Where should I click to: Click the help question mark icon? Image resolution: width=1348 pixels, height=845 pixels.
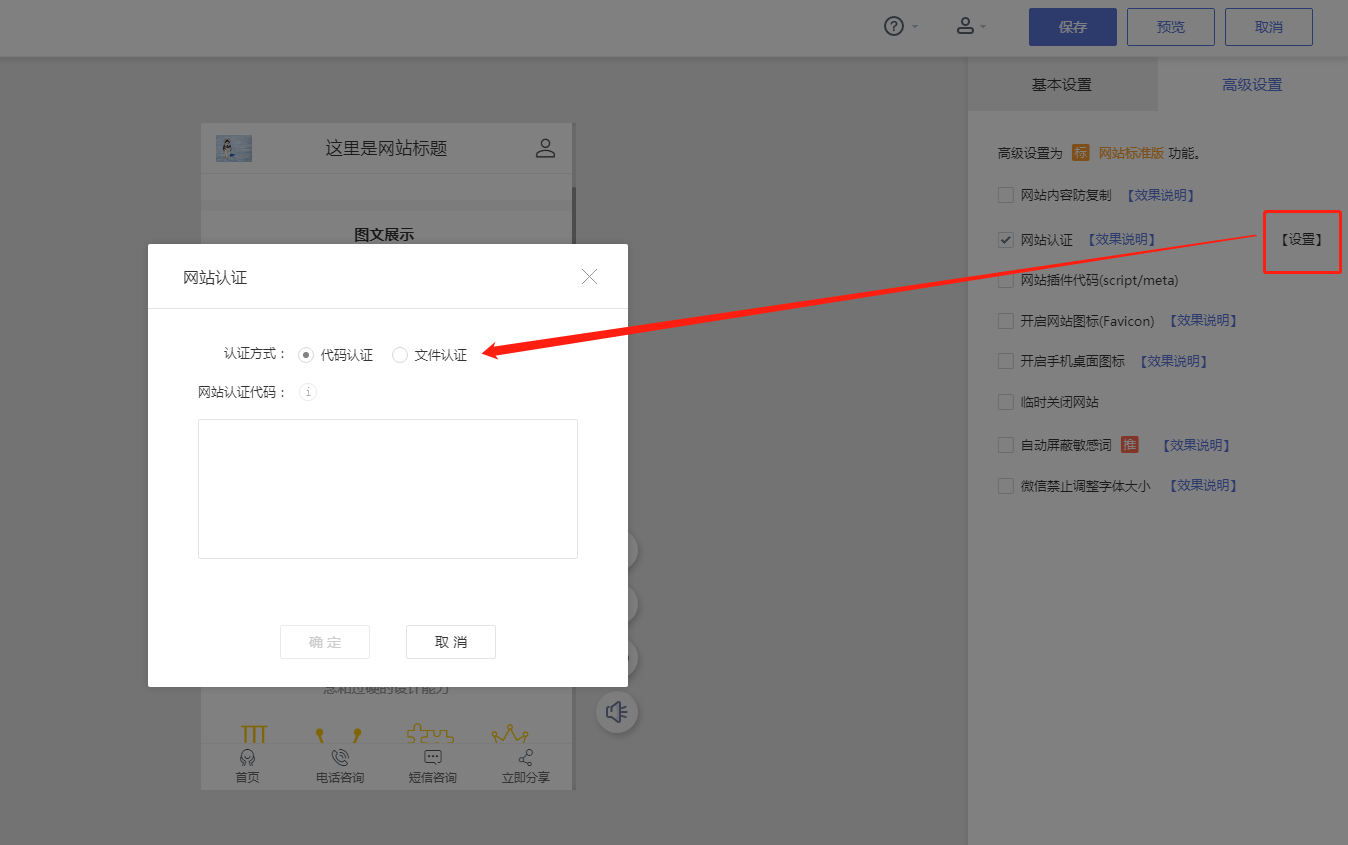point(894,27)
